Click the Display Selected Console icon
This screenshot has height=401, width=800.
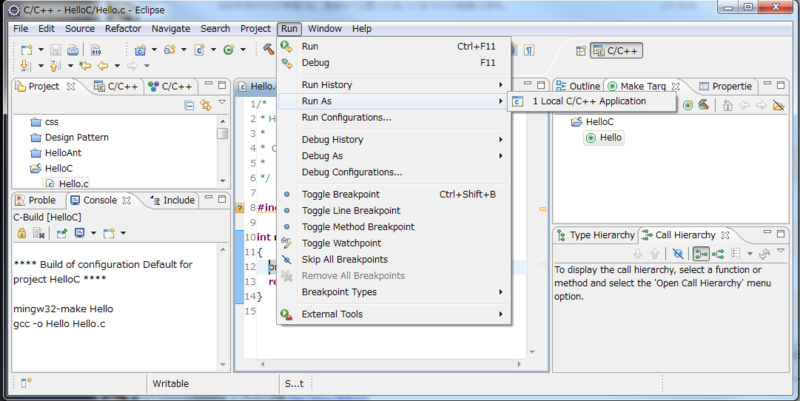[79, 233]
